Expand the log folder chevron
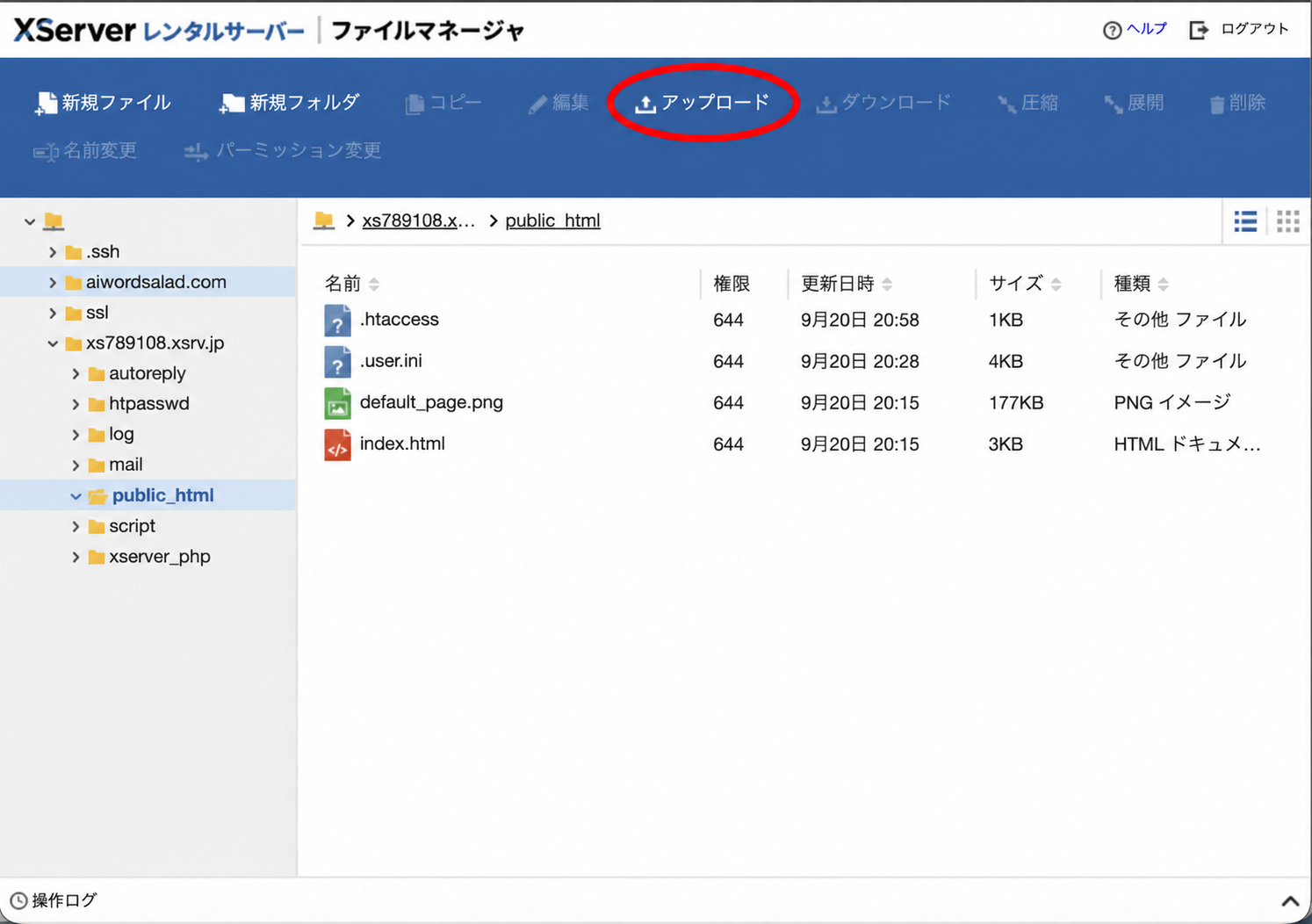The height and width of the screenshot is (924, 1312). pos(76,435)
